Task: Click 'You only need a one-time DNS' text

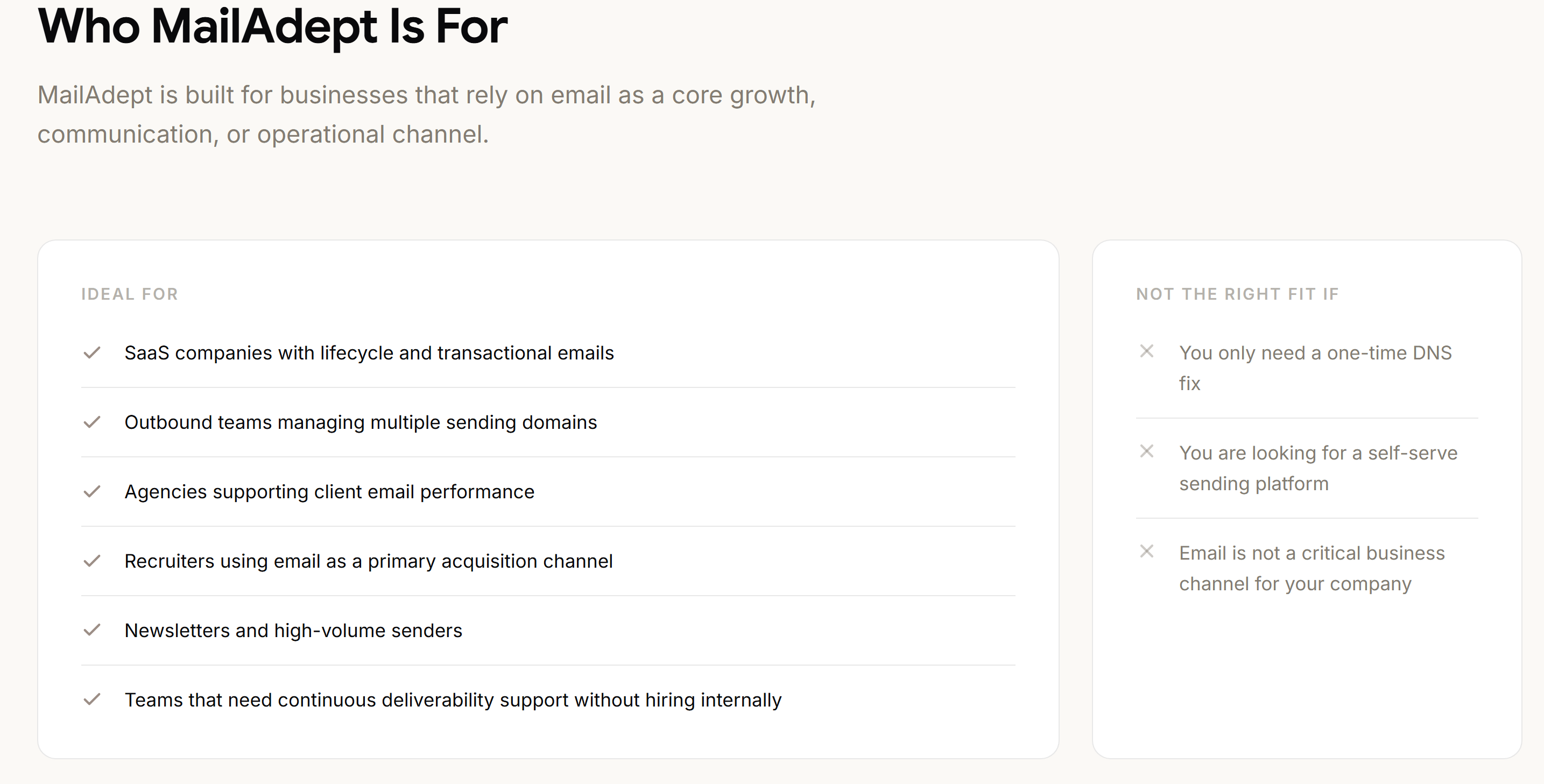Action: pos(1315,353)
